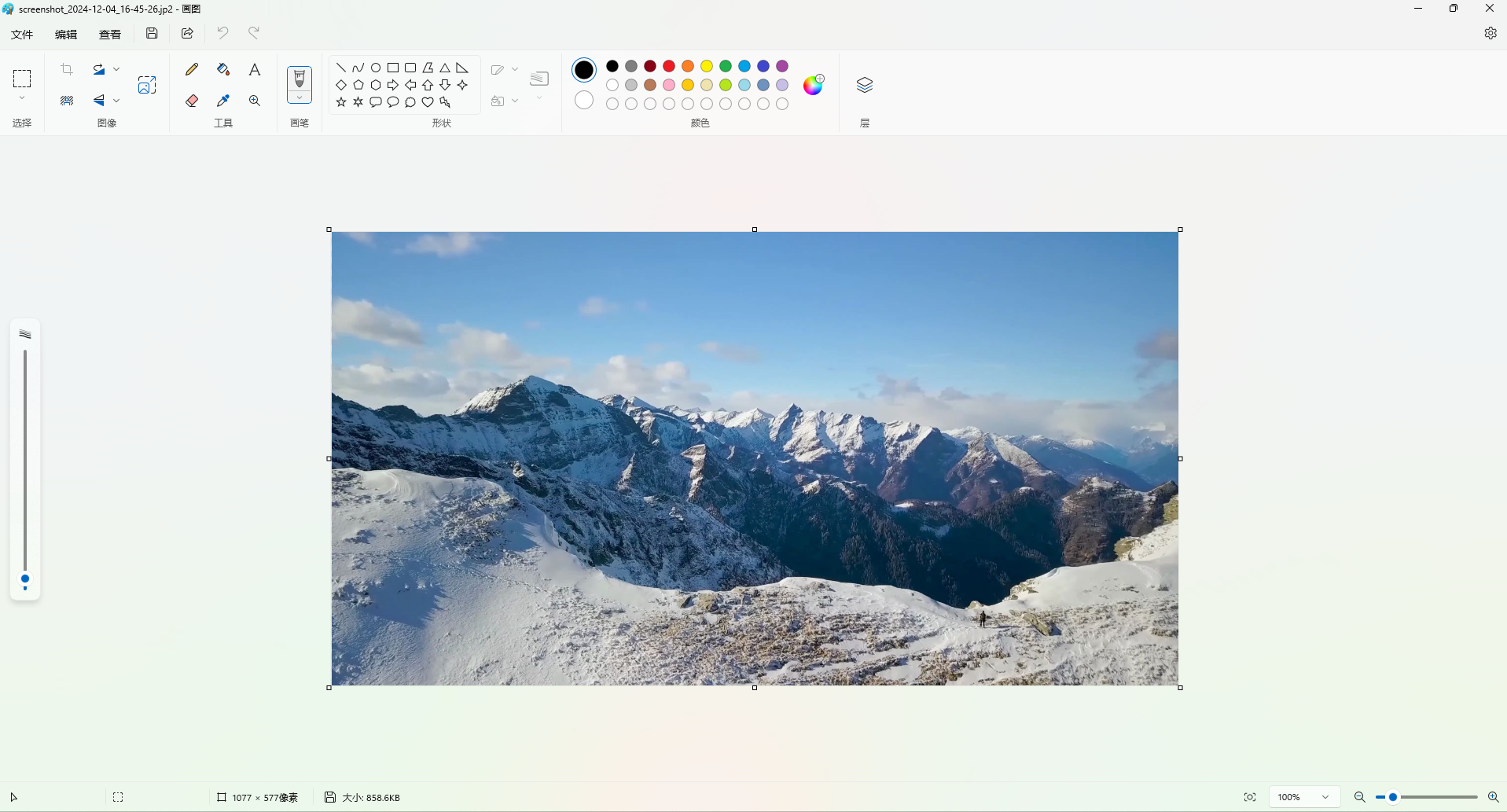Open the Flip dropdown arrow
The image size is (1507, 812).
[116, 101]
